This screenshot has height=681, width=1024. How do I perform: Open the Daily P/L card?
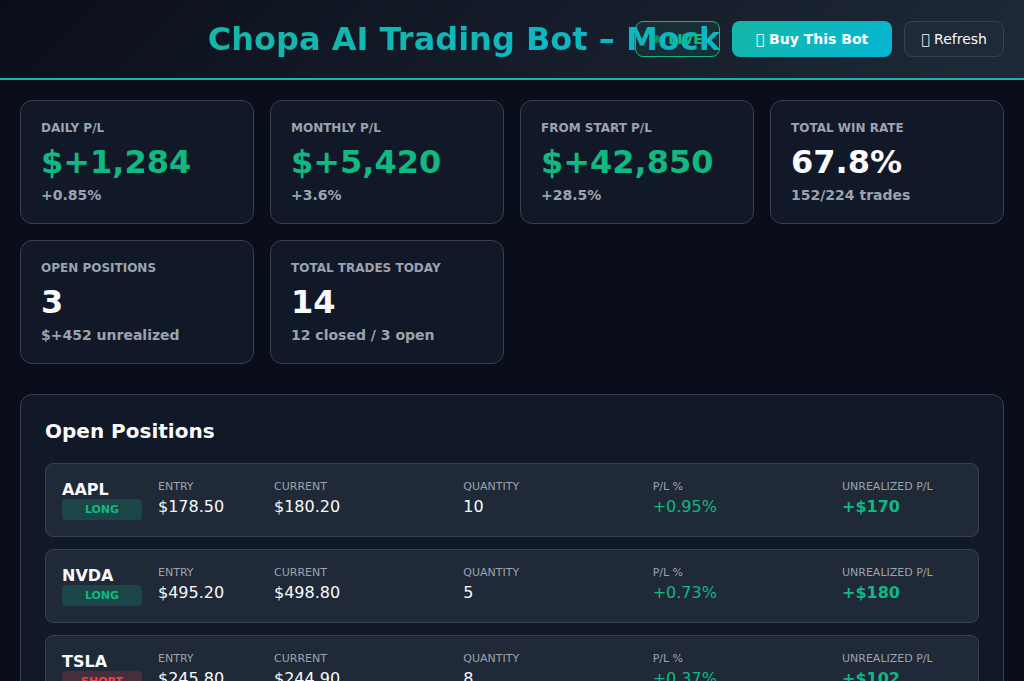[x=136, y=162]
